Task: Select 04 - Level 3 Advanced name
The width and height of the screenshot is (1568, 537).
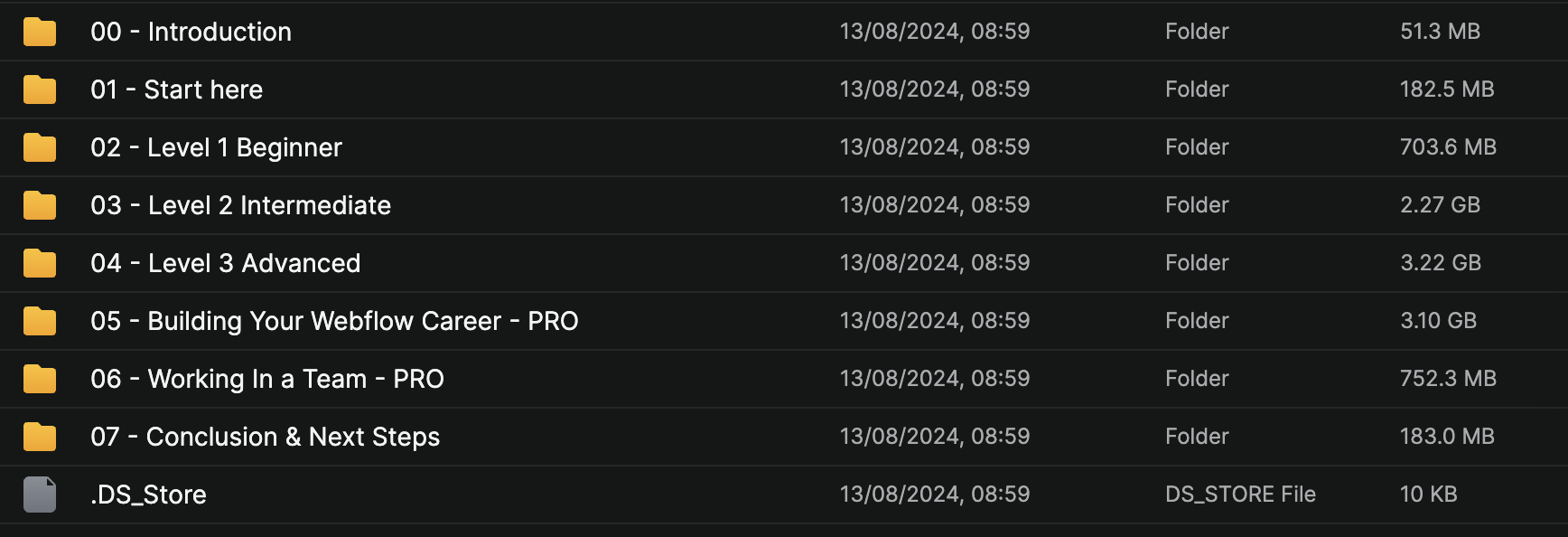Action: click(x=225, y=263)
